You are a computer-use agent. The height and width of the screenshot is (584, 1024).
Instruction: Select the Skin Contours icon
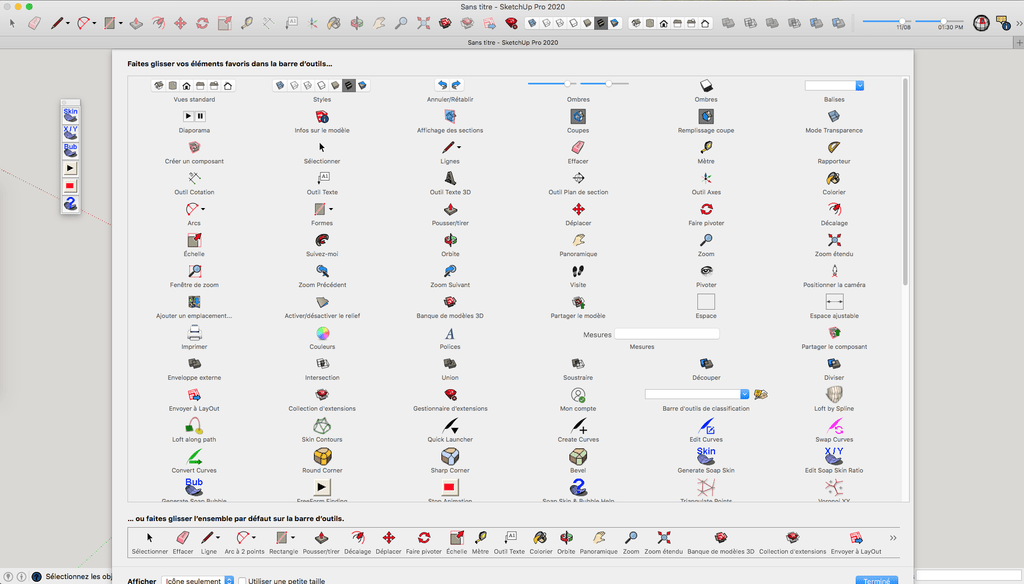pos(322,425)
